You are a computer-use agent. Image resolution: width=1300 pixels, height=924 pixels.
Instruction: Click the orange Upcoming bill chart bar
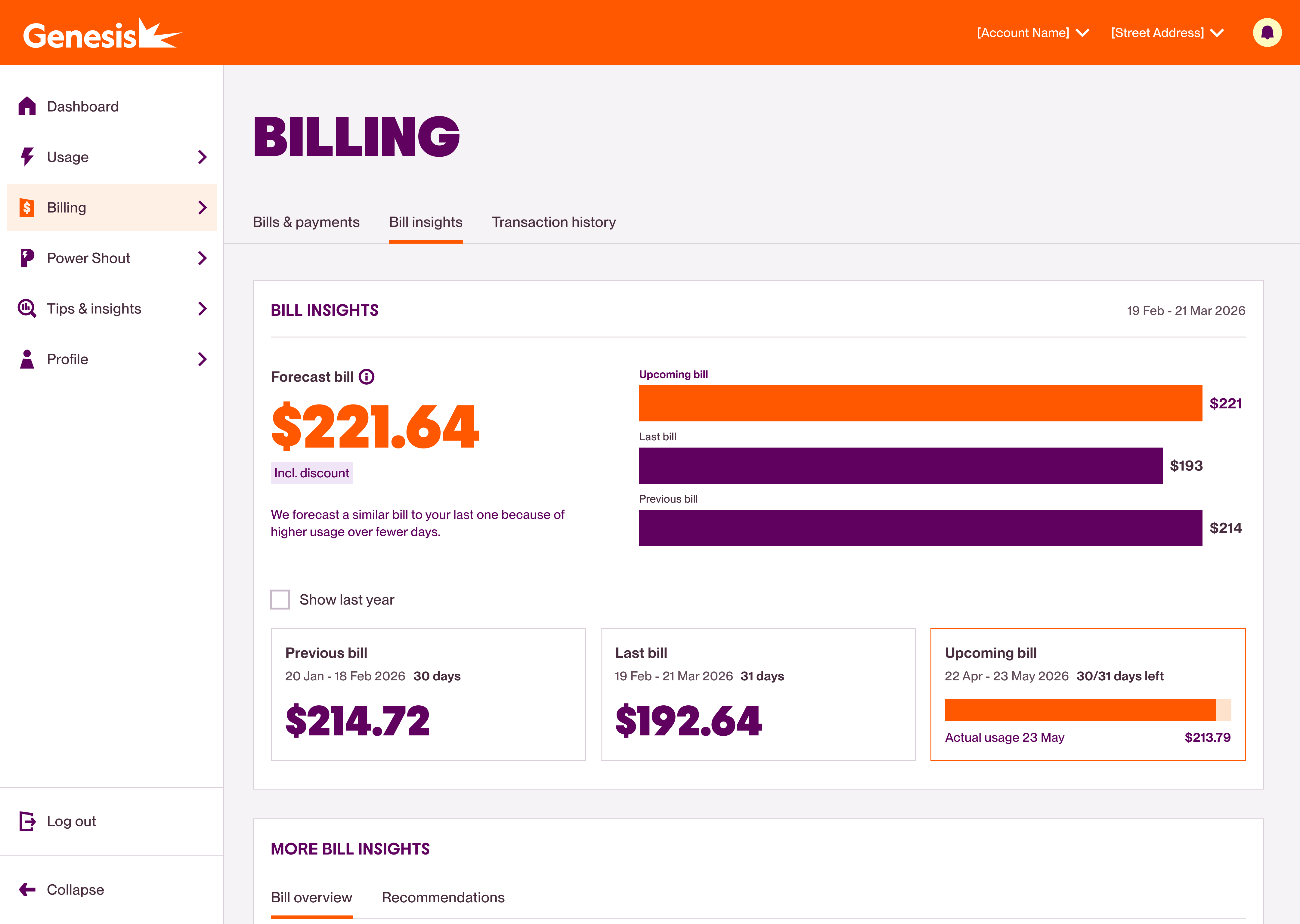[920, 403]
